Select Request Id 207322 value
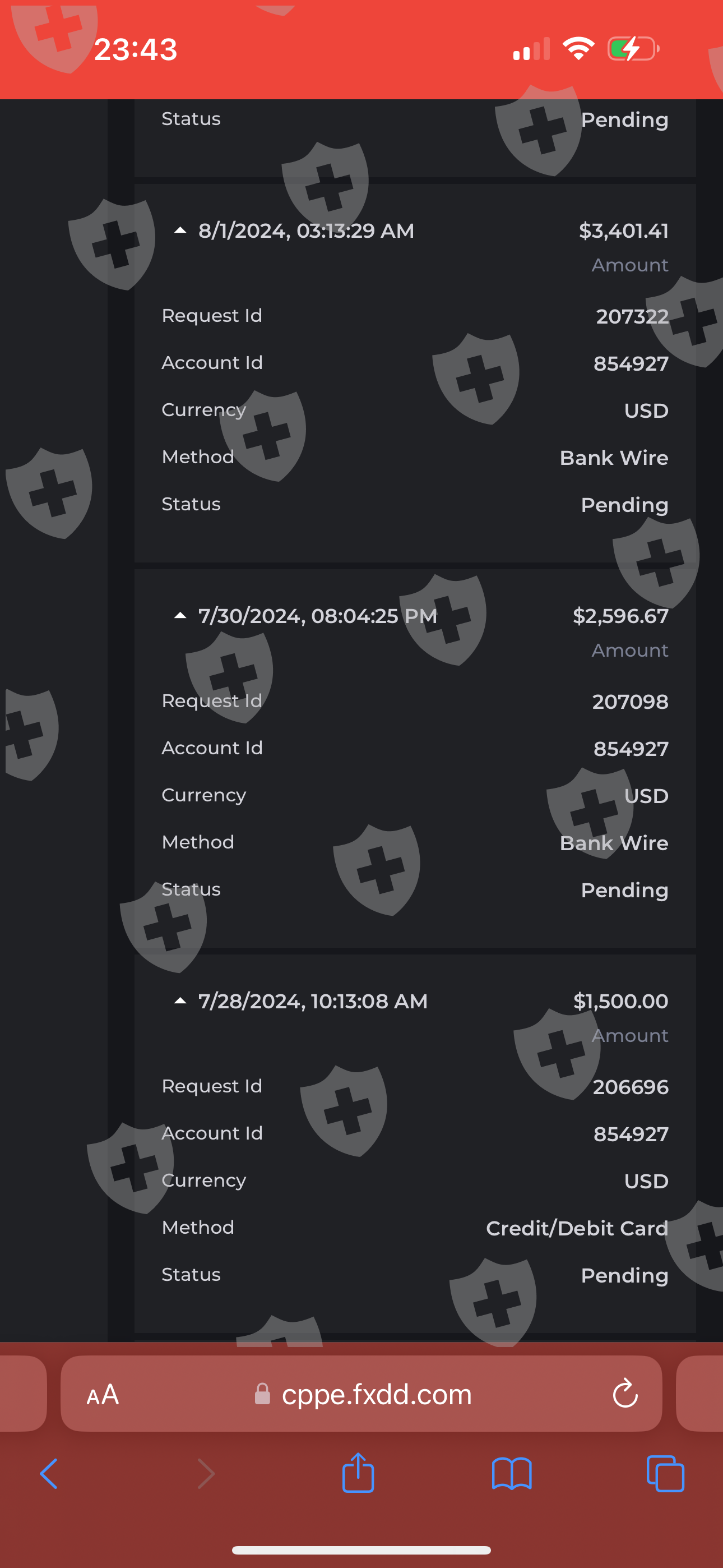Image resolution: width=723 pixels, height=1568 pixels. [x=632, y=316]
